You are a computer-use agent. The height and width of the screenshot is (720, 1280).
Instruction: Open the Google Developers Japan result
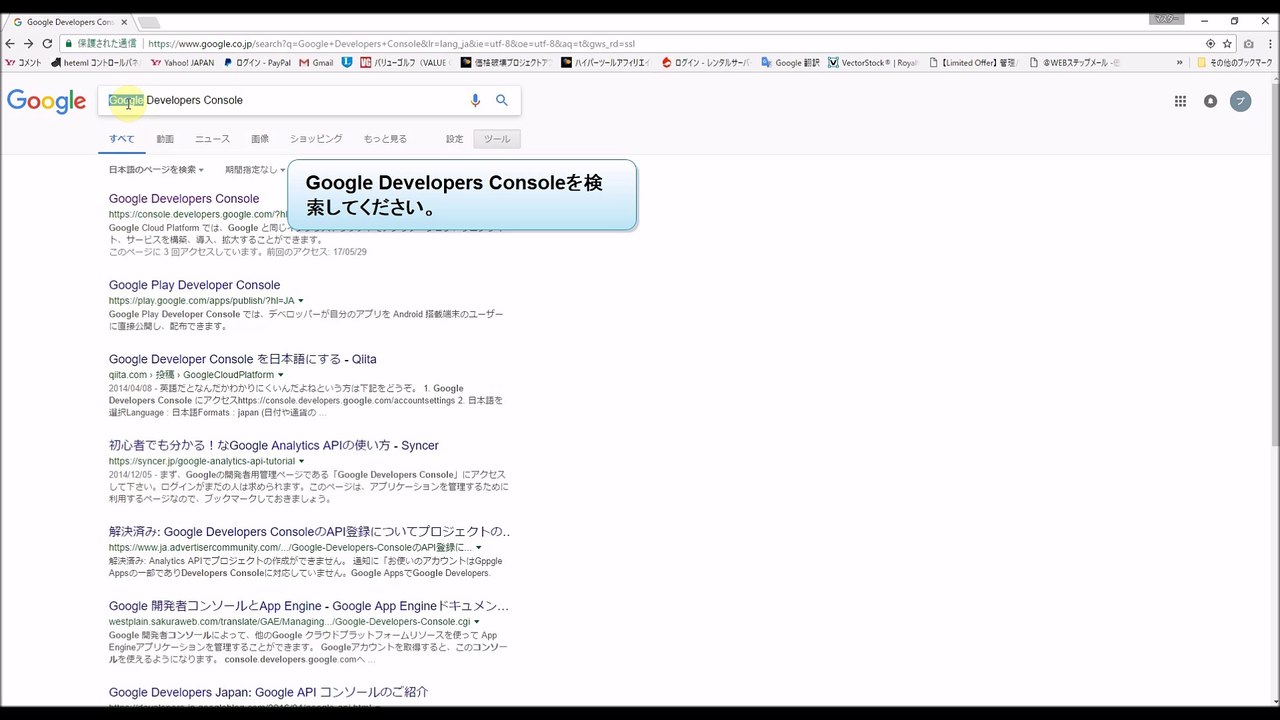coord(268,692)
